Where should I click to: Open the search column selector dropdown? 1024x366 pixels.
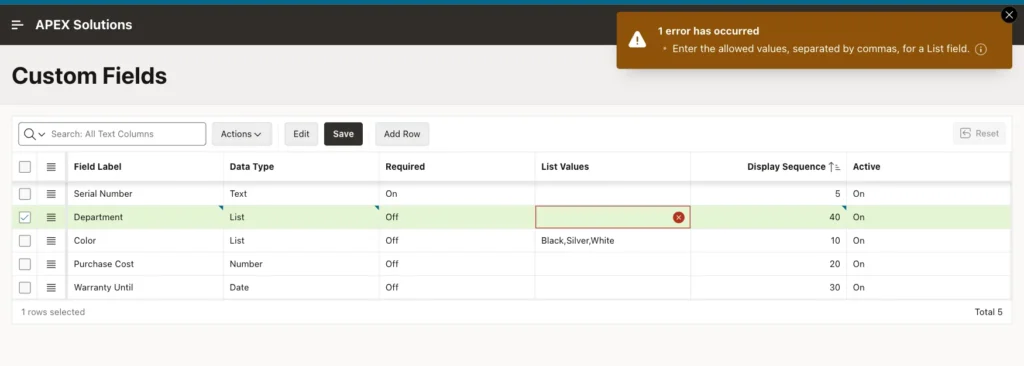[34, 134]
